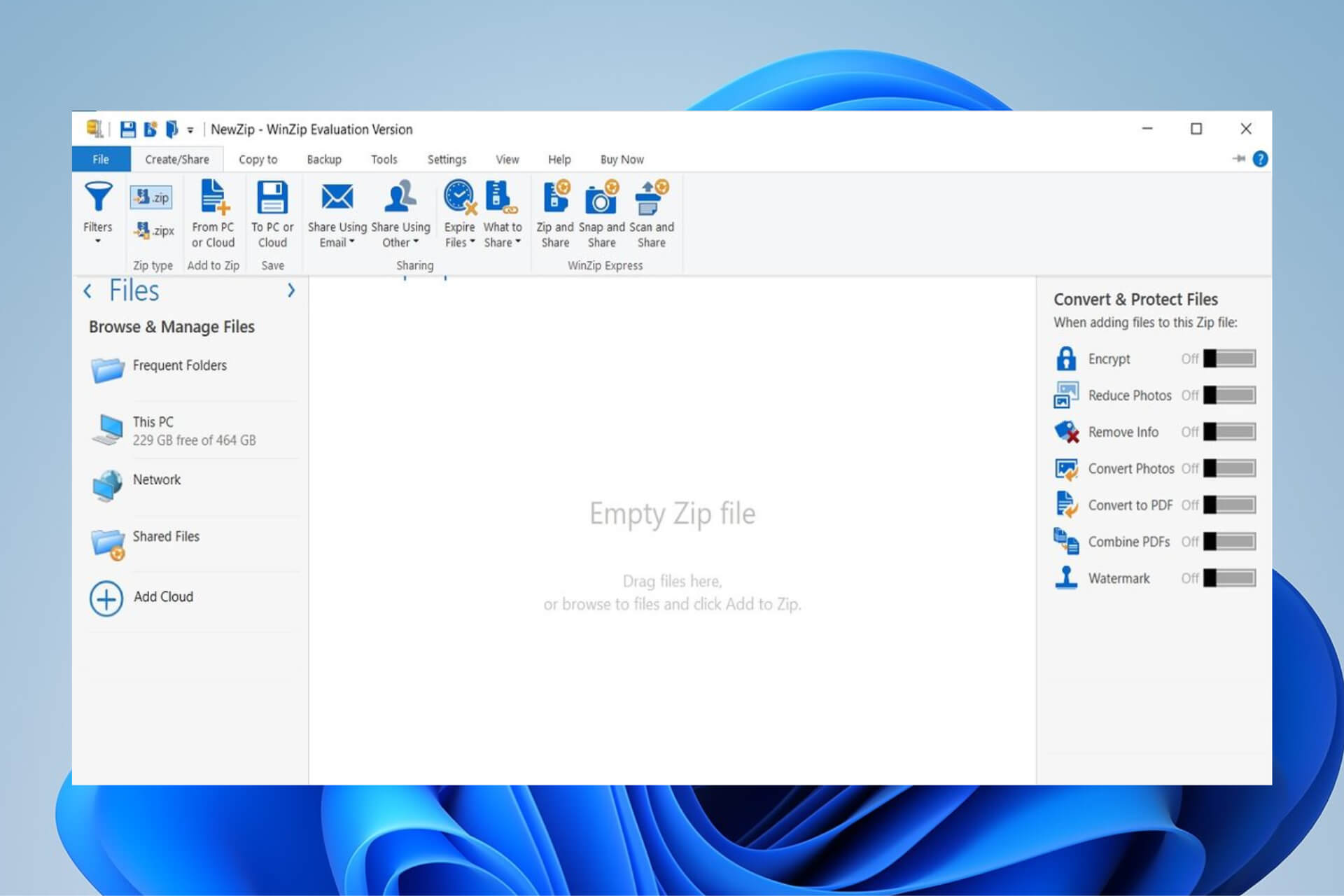Browse This PC drive

pyautogui.click(x=193, y=430)
